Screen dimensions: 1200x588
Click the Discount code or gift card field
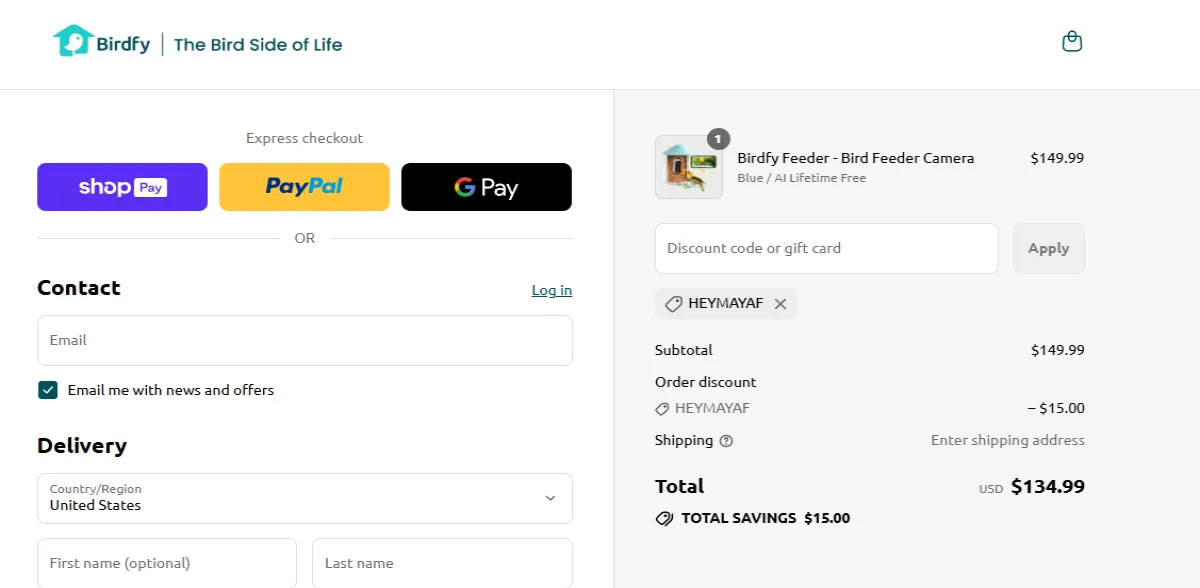(x=826, y=249)
